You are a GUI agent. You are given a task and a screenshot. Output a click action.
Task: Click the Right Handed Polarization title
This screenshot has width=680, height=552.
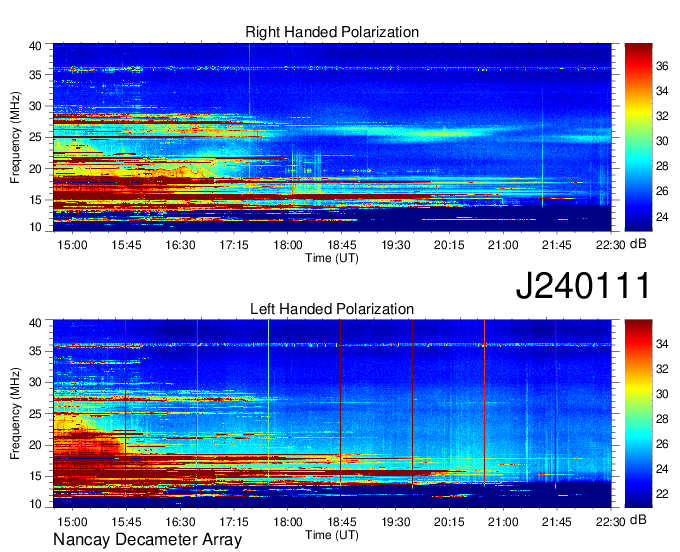[x=332, y=32]
